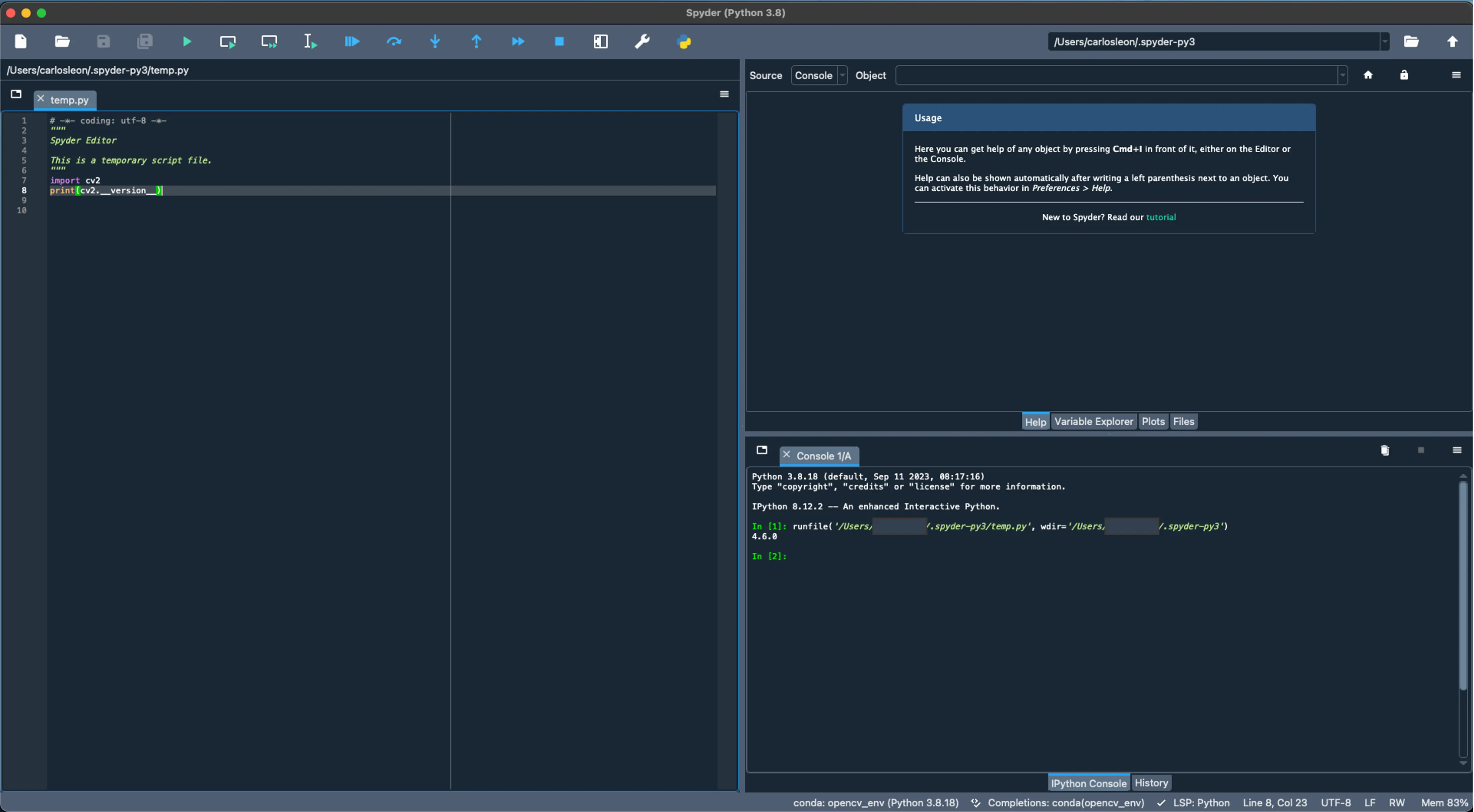The width and height of the screenshot is (1474, 812).
Task: Click the RW file permission indicator
Action: pos(1397,803)
